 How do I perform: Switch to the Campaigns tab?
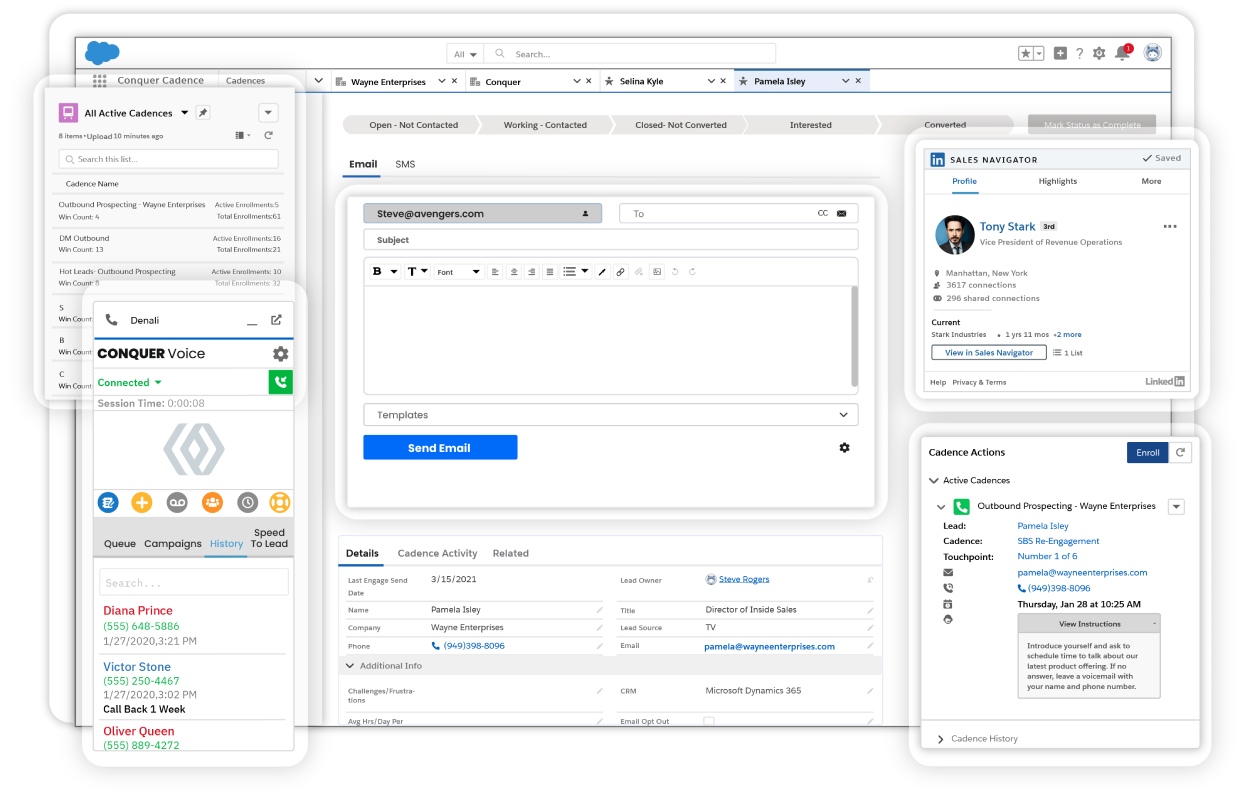(x=173, y=544)
